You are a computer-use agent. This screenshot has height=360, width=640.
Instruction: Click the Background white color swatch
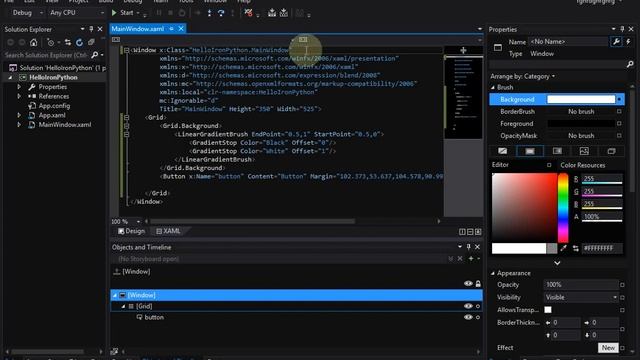[x=581, y=99]
